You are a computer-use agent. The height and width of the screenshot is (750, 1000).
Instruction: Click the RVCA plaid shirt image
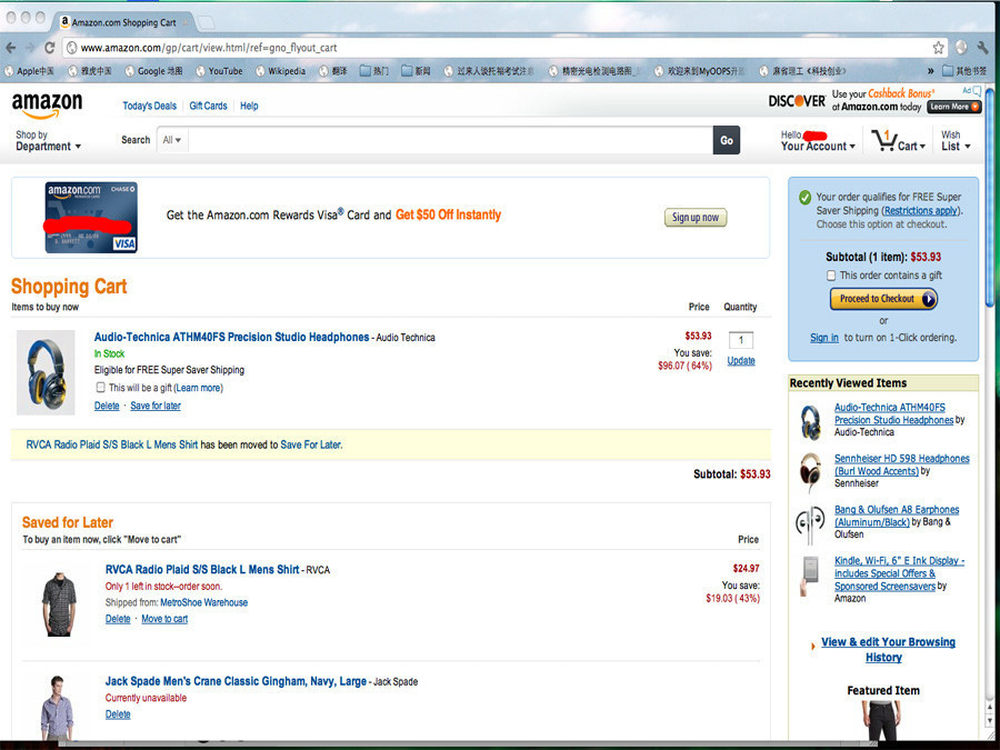59,603
